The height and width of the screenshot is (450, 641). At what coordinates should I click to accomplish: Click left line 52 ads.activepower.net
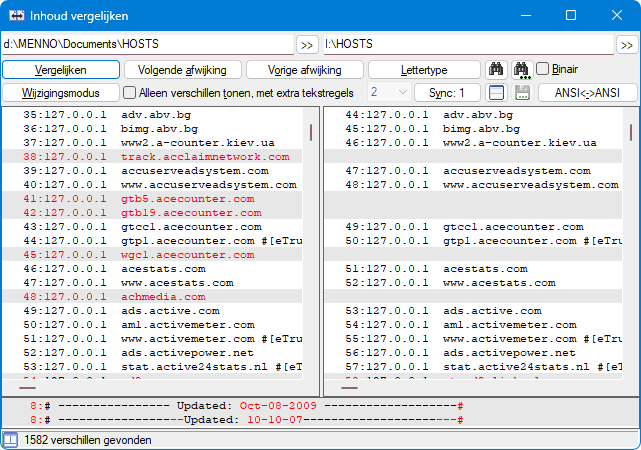pos(152,353)
